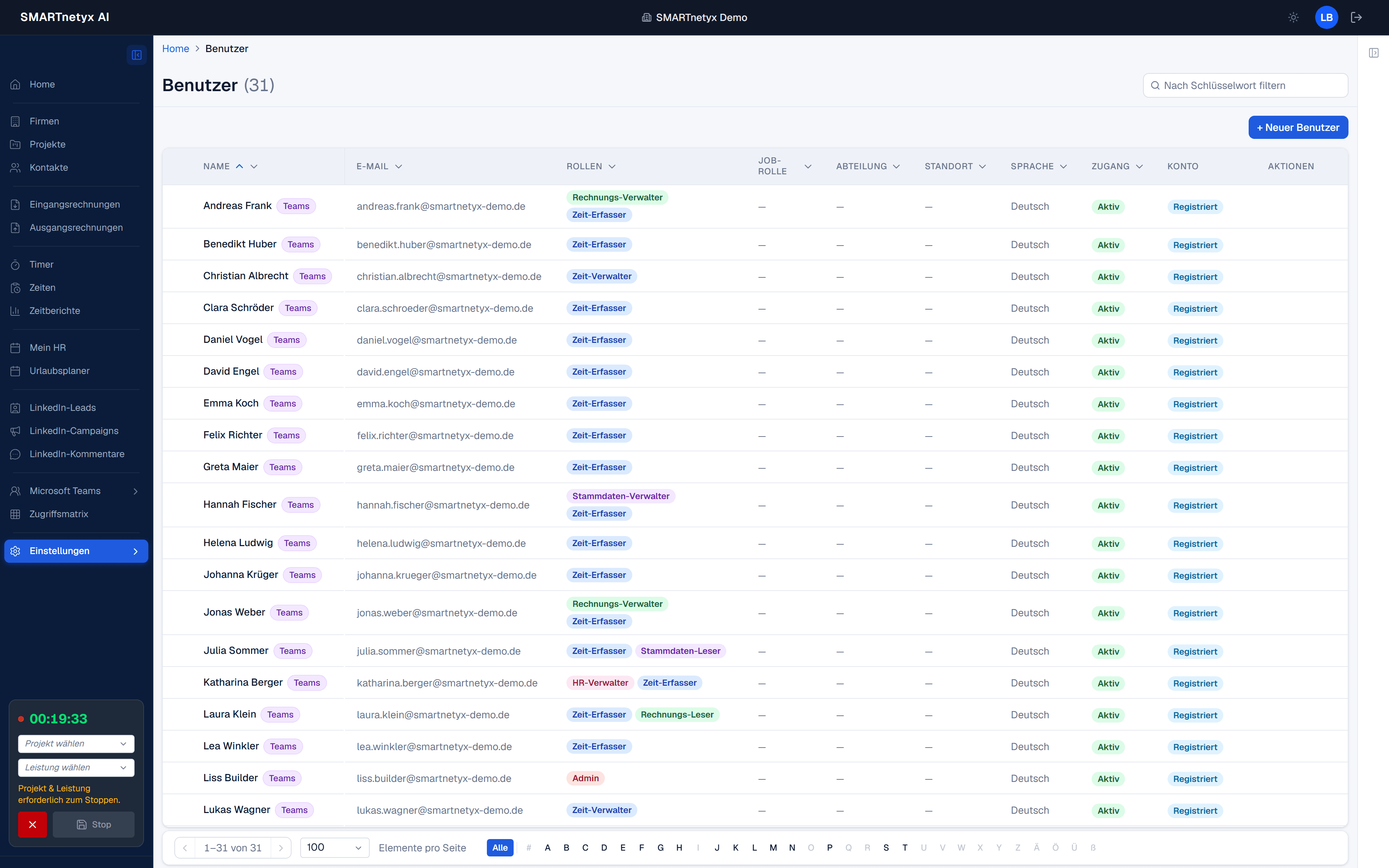
Task: Expand the Einstellungen menu chevron
Action: [x=135, y=551]
